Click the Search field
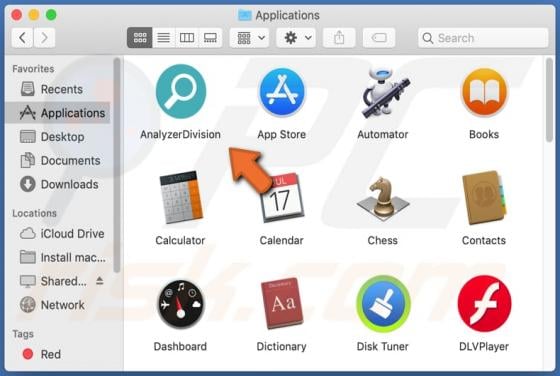This screenshot has width=560, height=376. (483, 37)
